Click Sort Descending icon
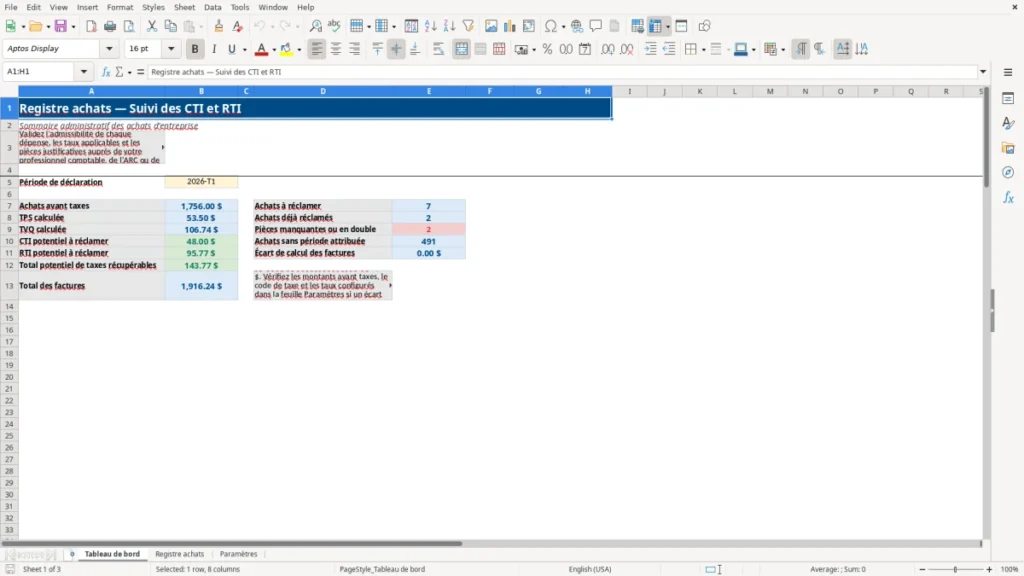Screen dimensions: 1024x576 pyautogui.click(x=449, y=26)
